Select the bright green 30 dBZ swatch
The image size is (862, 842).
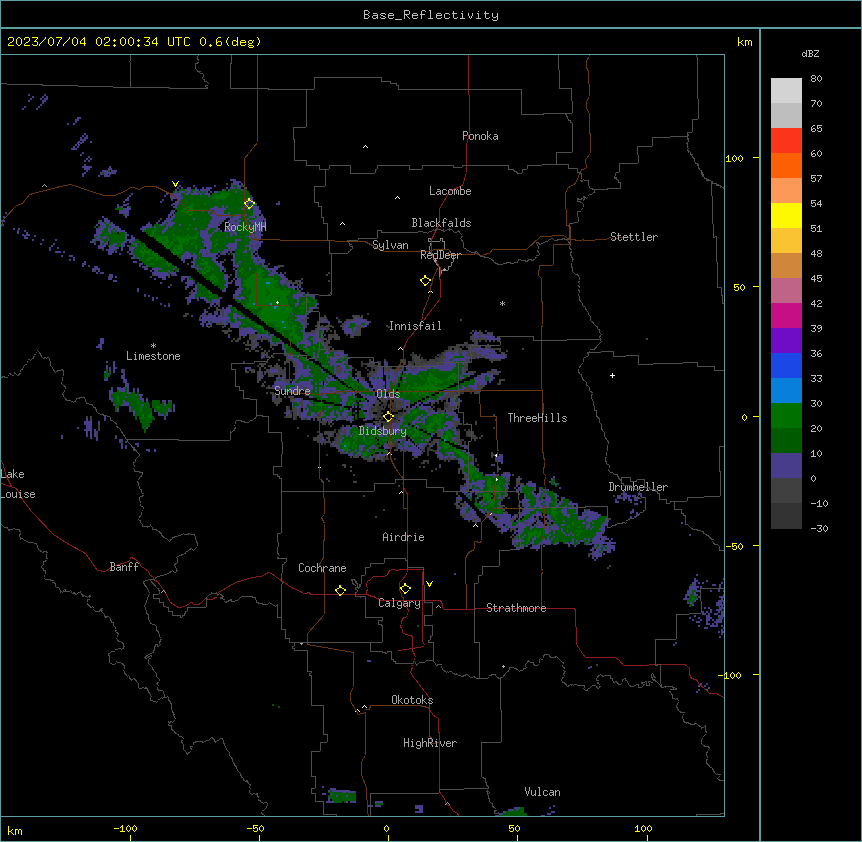click(786, 416)
